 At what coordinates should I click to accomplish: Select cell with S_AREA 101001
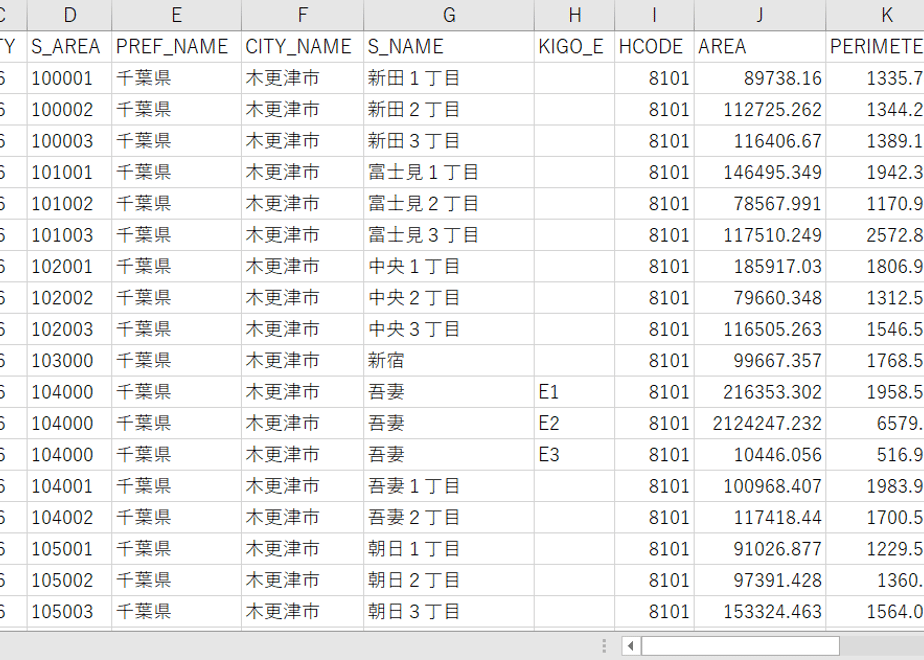click(70, 172)
